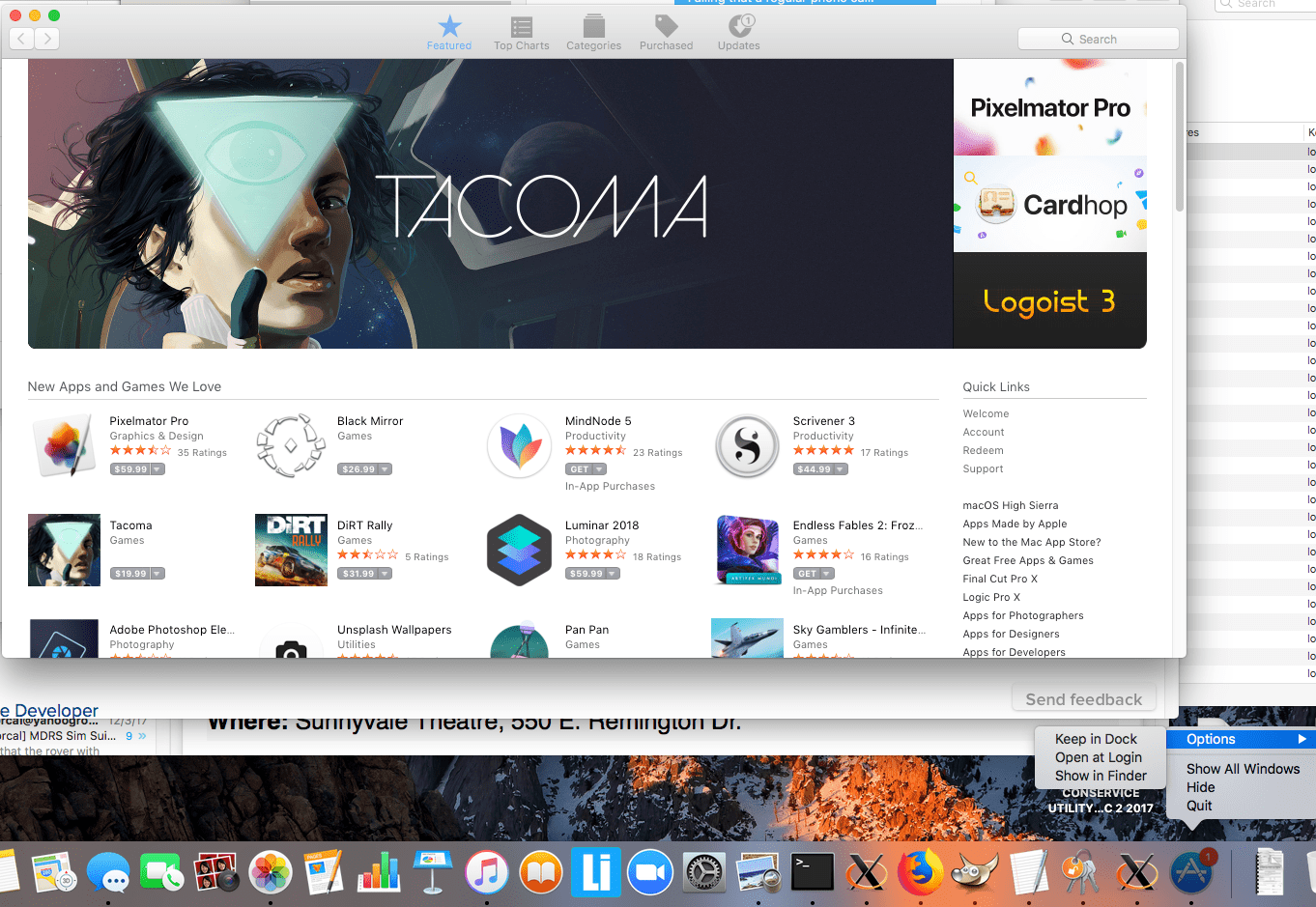This screenshot has height=907, width=1316.
Task: Open the Options submenu in the Dock menu
Action: click(x=1242, y=739)
